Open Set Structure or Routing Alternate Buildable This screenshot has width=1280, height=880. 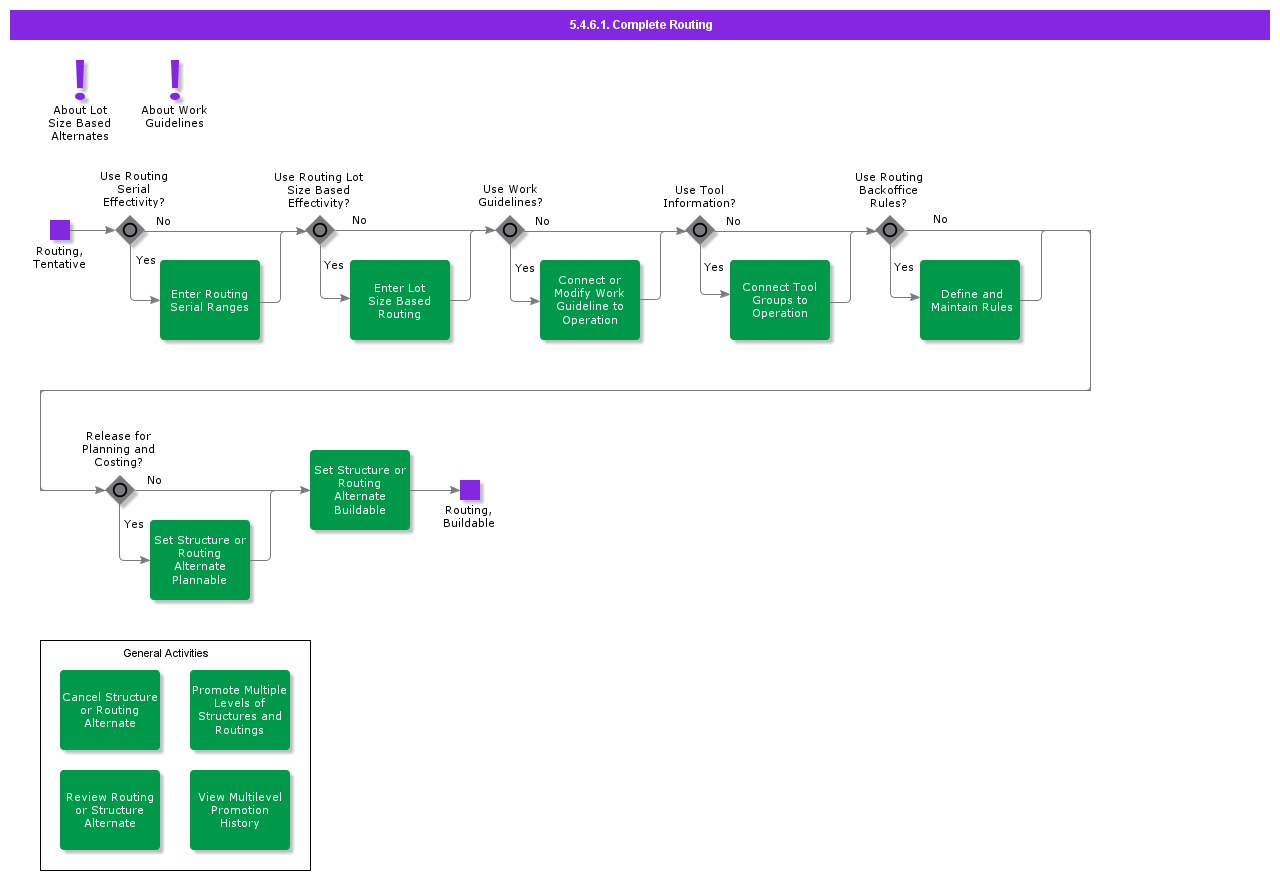point(360,490)
